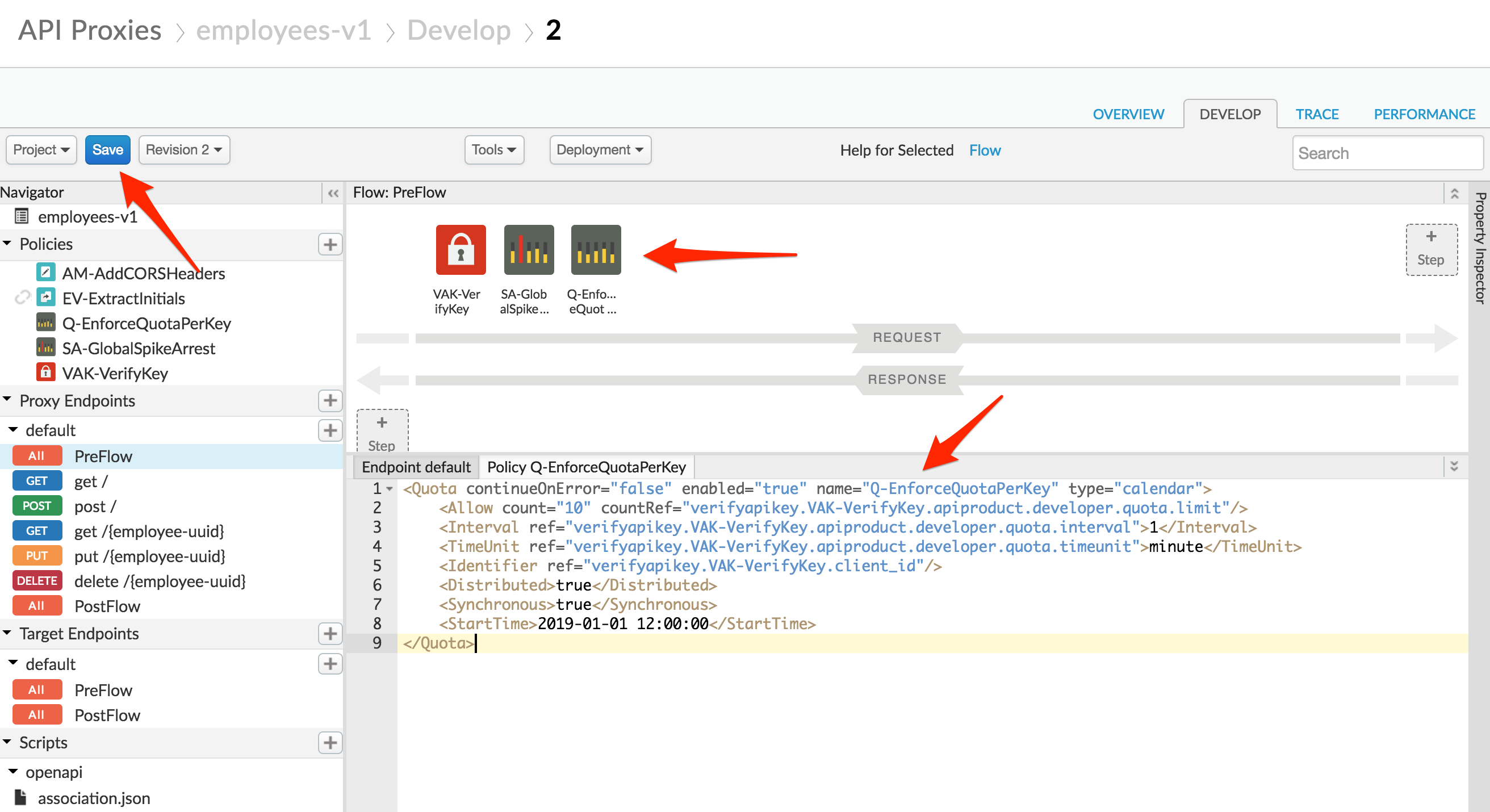Open the Deployment dropdown
This screenshot has width=1490, height=812.
pos(600,150)
